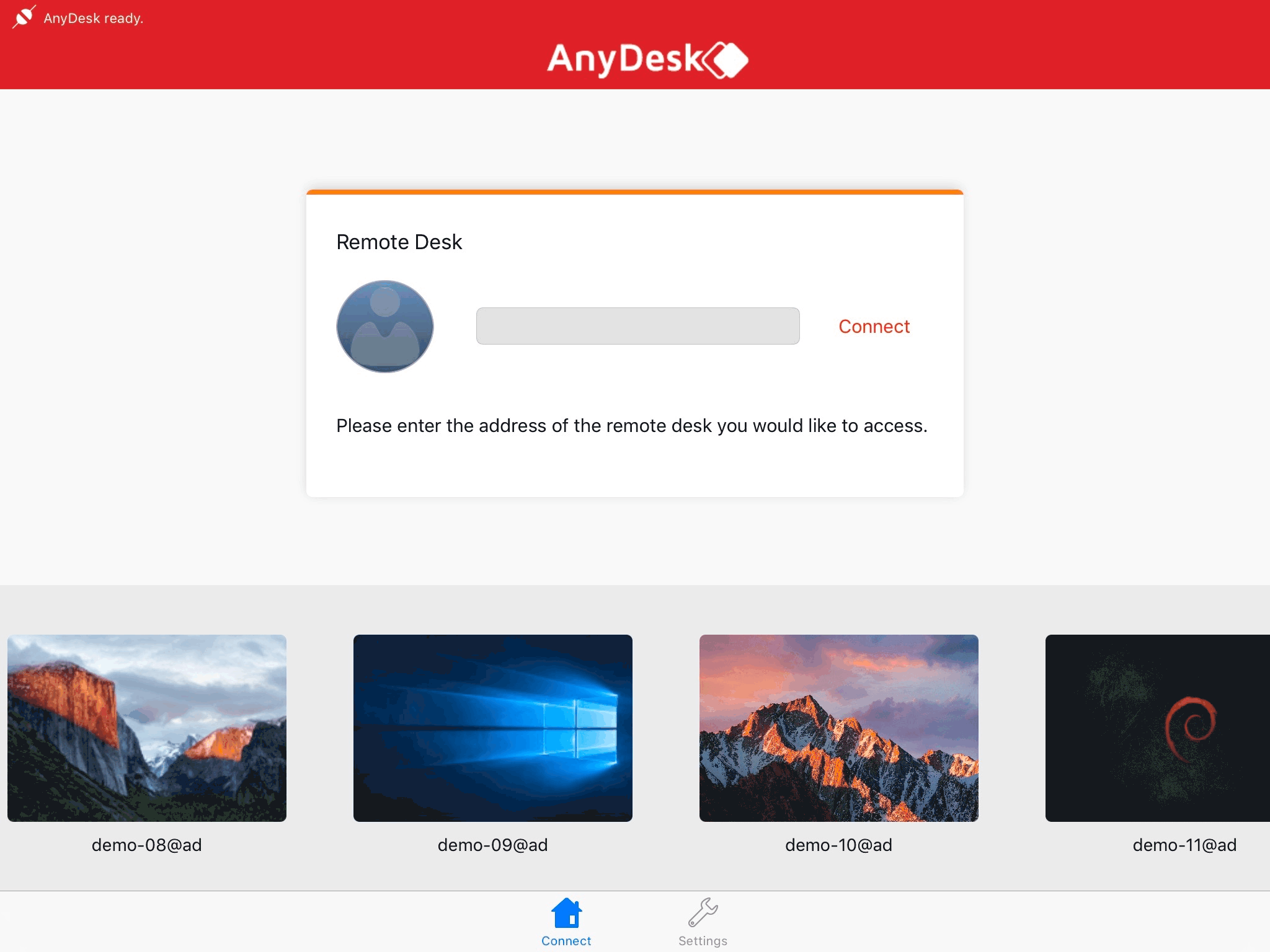Click the Connect button to start session
The image size is (1270, 952).
[x=874, y=327]
